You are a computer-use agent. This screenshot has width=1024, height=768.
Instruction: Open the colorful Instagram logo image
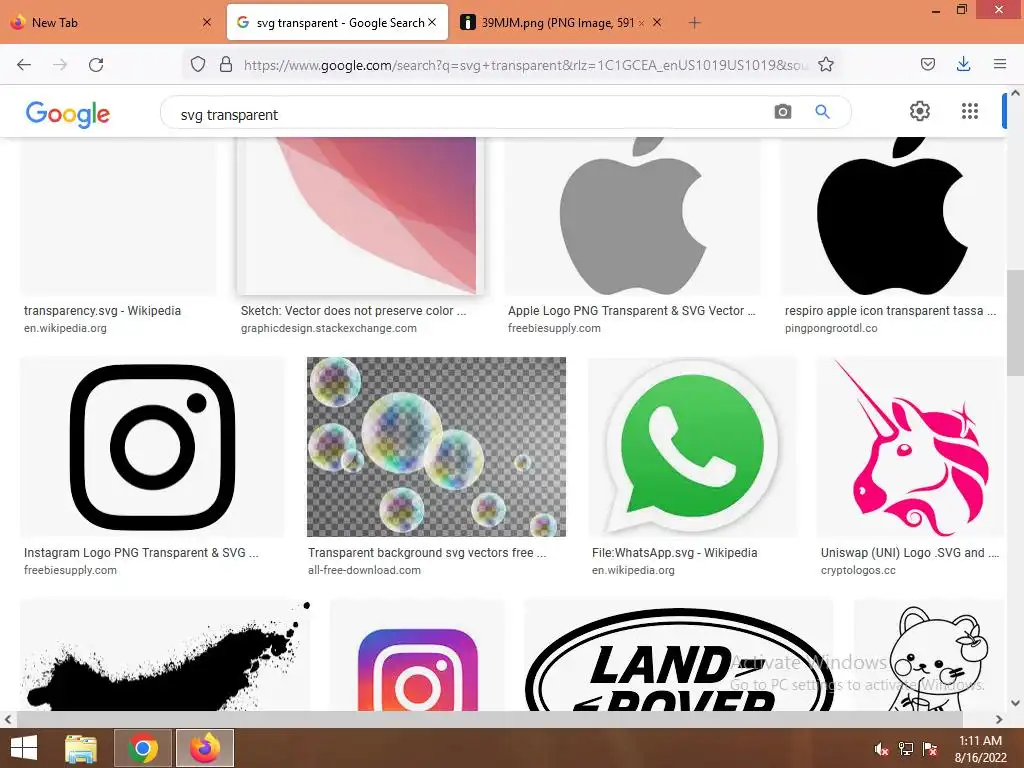417,655
